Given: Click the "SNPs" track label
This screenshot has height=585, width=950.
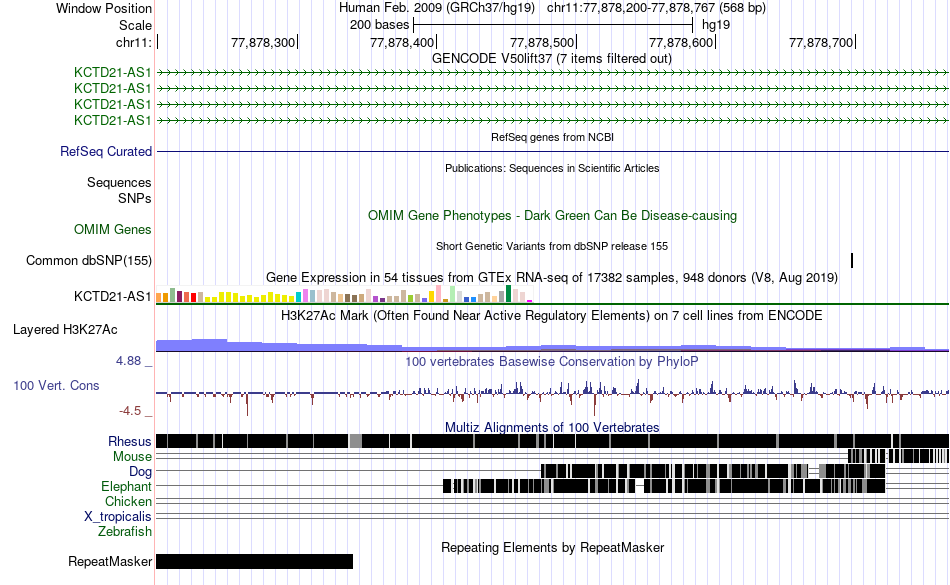Looking at the screenshot, I should pos(135,198).
